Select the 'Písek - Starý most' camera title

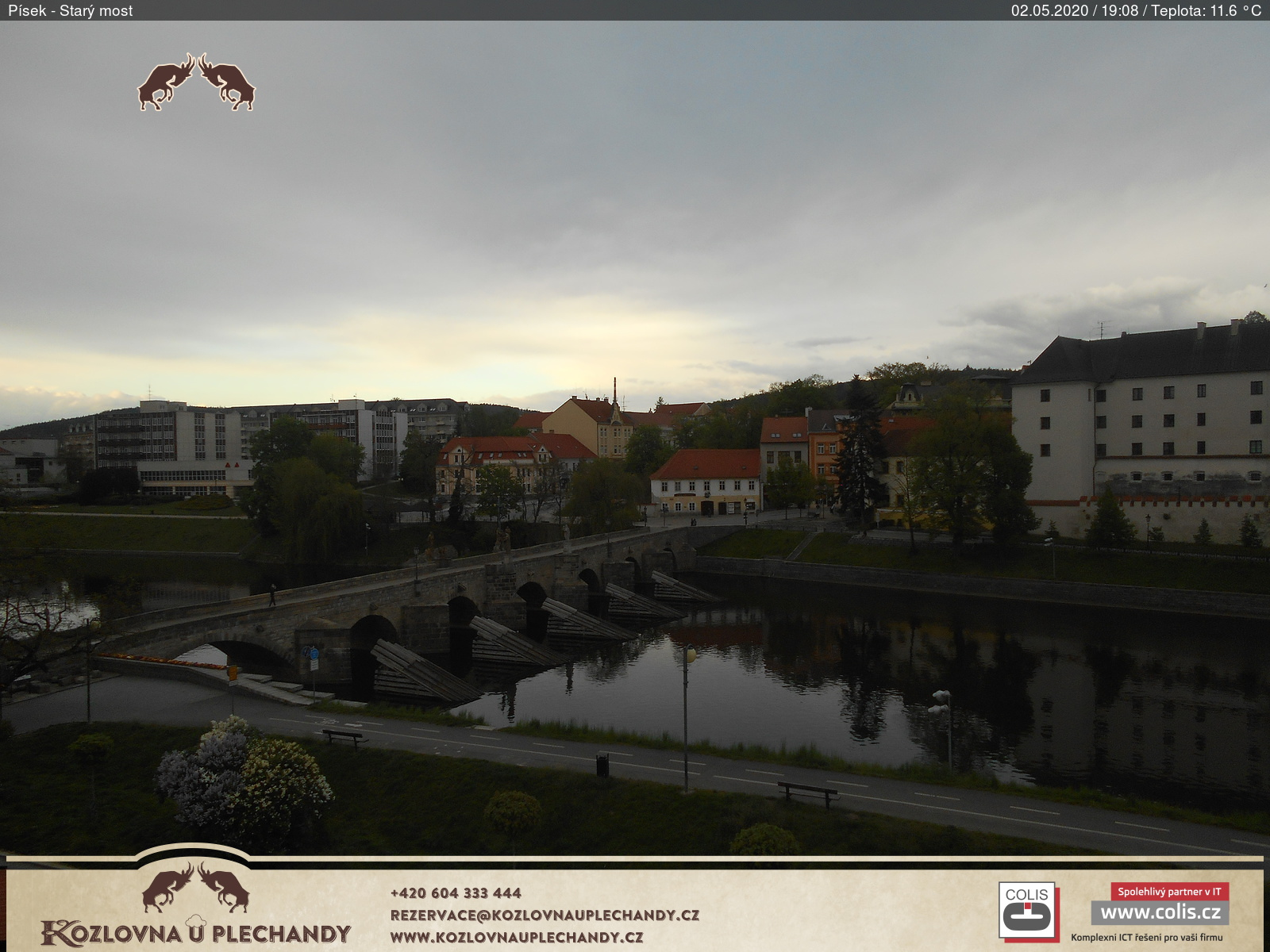coord(71,10)
